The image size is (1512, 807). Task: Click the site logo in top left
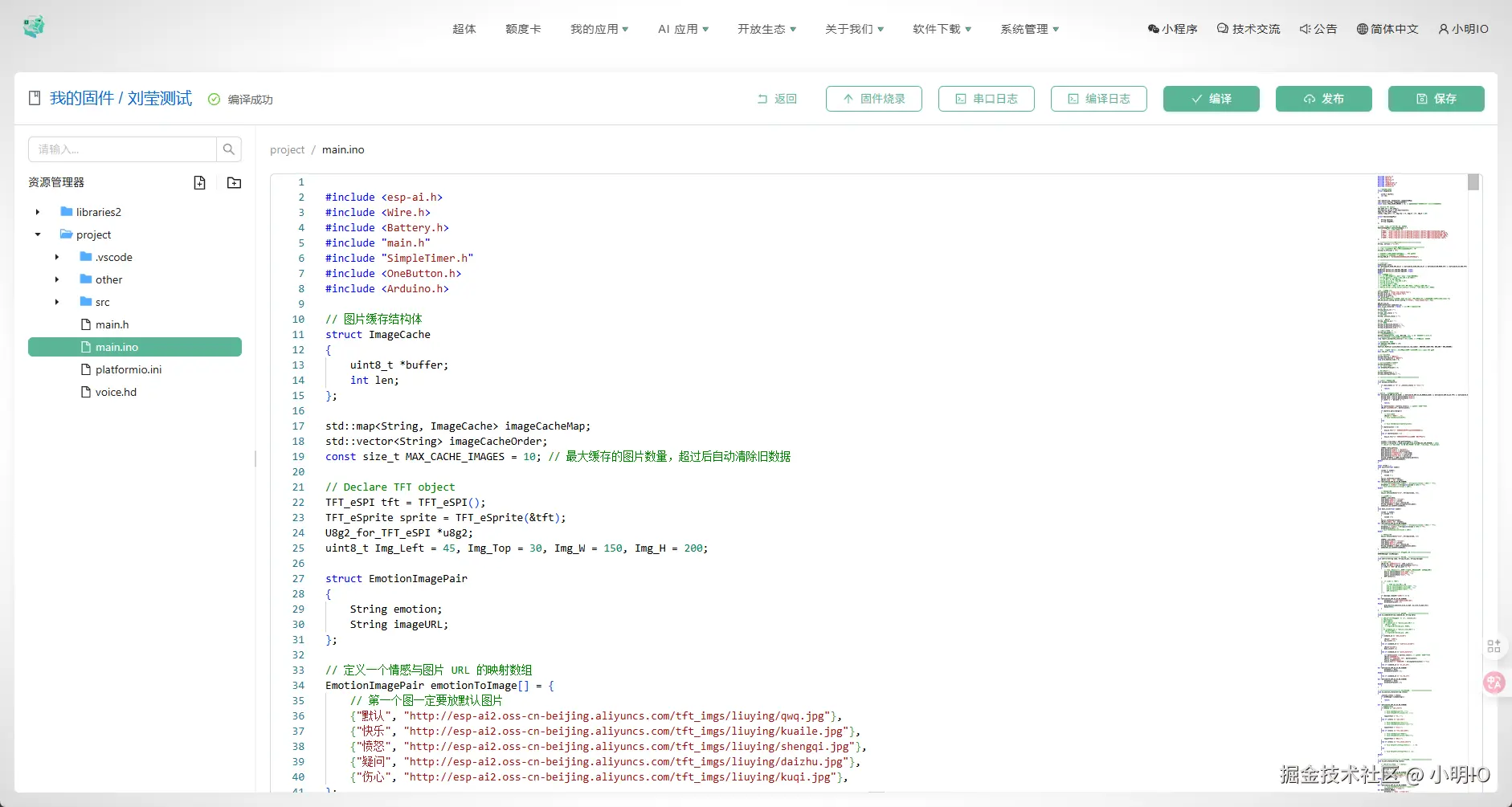click(34, 27)
